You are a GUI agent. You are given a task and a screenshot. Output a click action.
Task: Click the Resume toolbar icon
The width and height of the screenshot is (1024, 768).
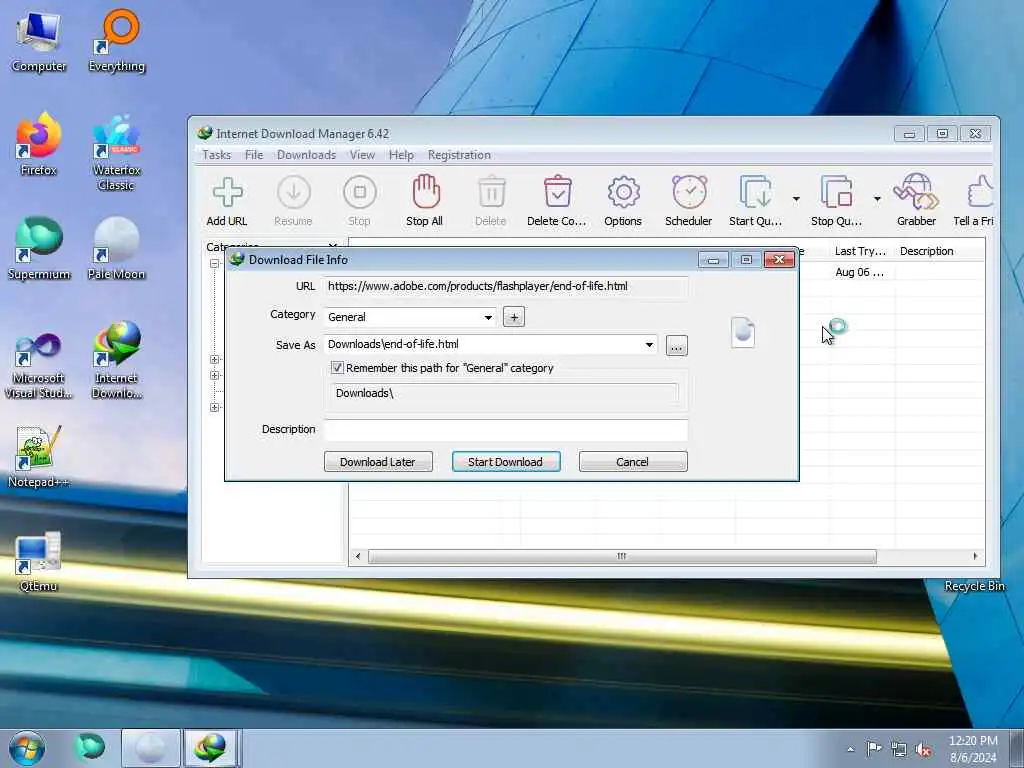tap(293, 201)
